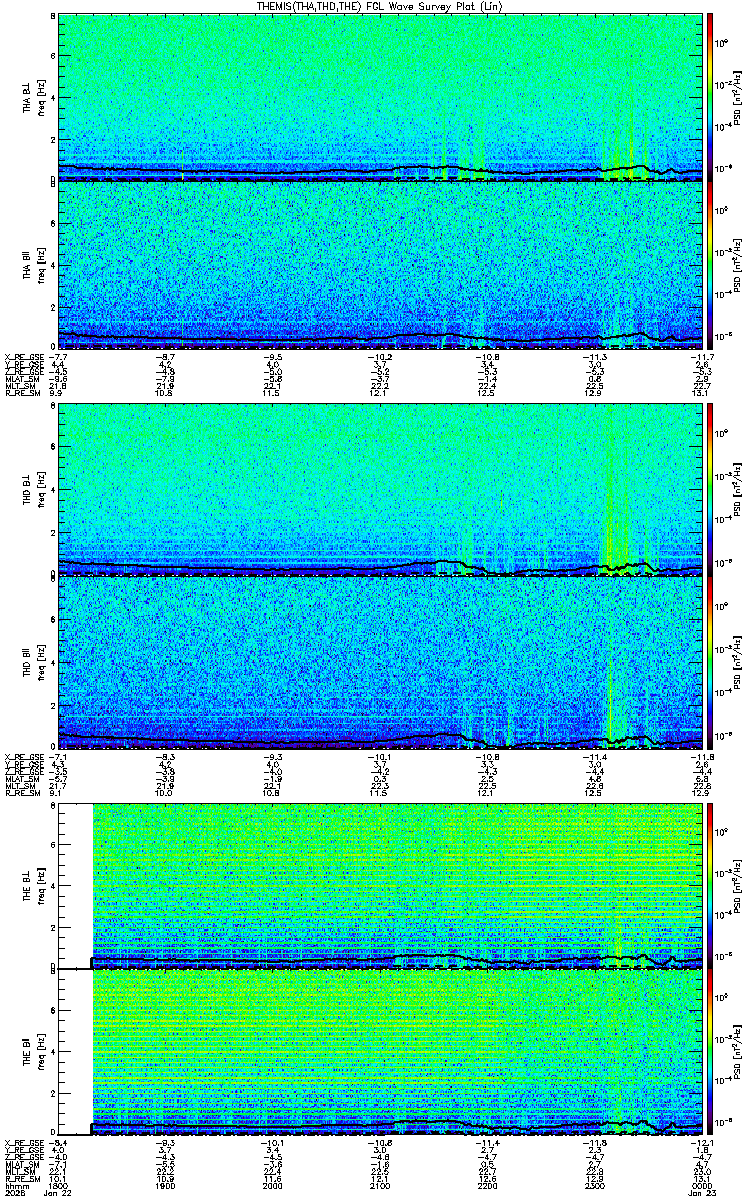Click the PSD color bar beside THD B-parallel panel
Image resolution: width=750 pixels, height=1200 pixels.
[x=711, y=660]
